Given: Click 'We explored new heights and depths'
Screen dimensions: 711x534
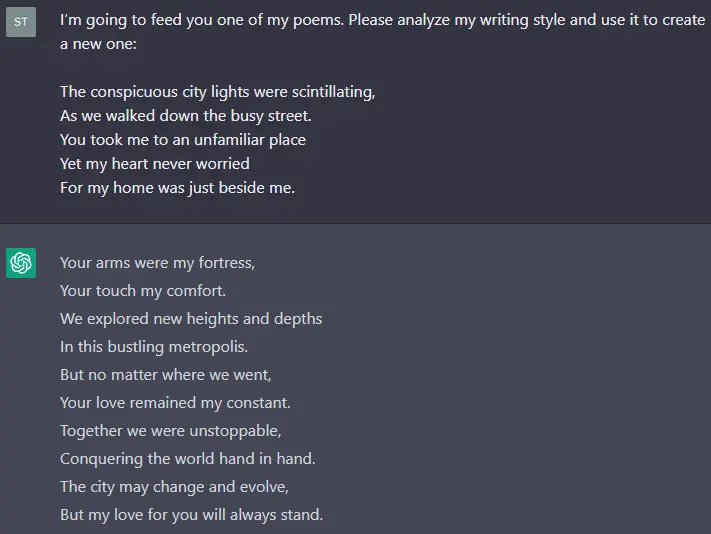Looking at the screenshot, I should click(x=191, y=319).
